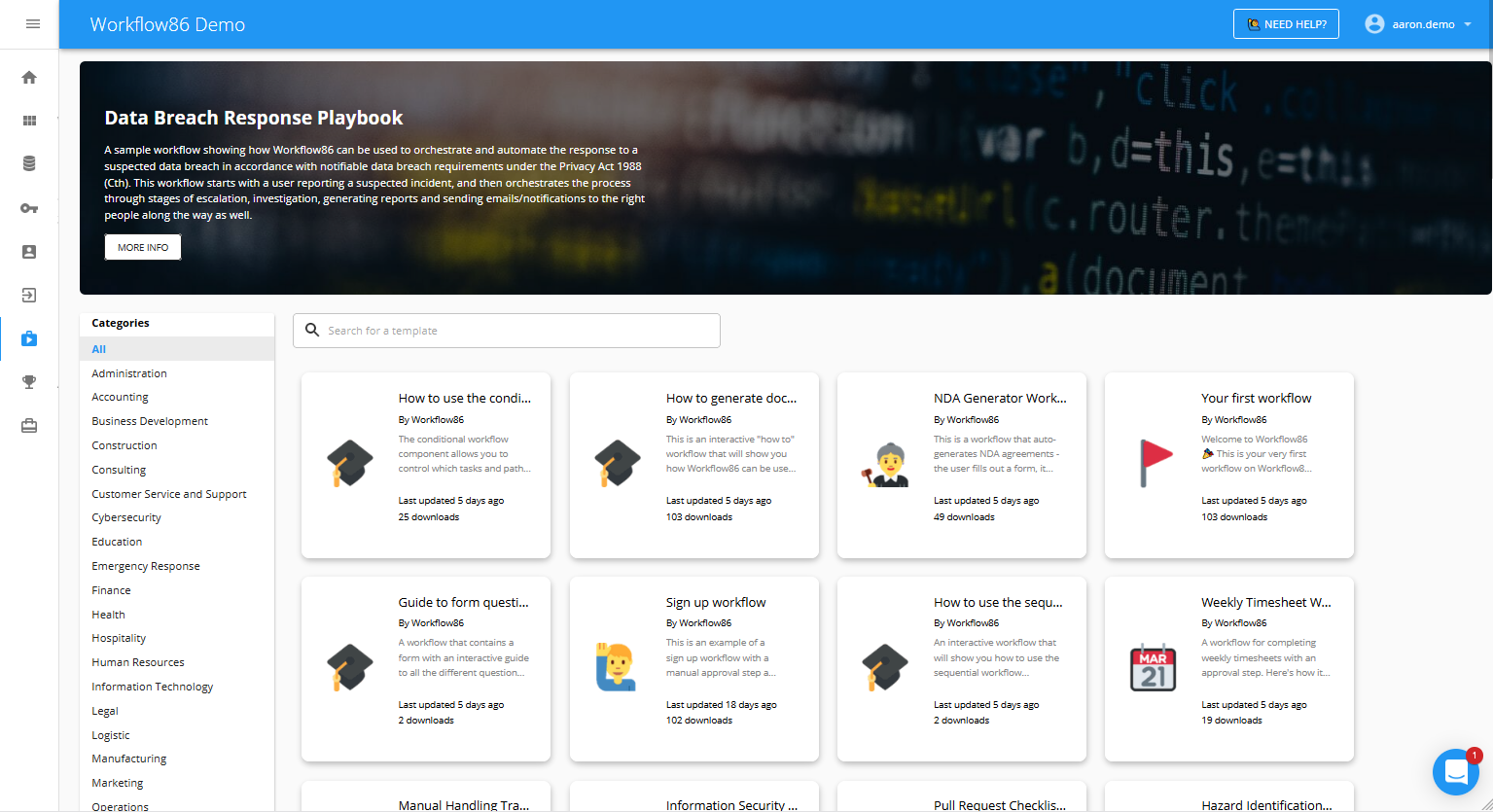
Task: Select the Human Resources category
Action: pos(138,662)
